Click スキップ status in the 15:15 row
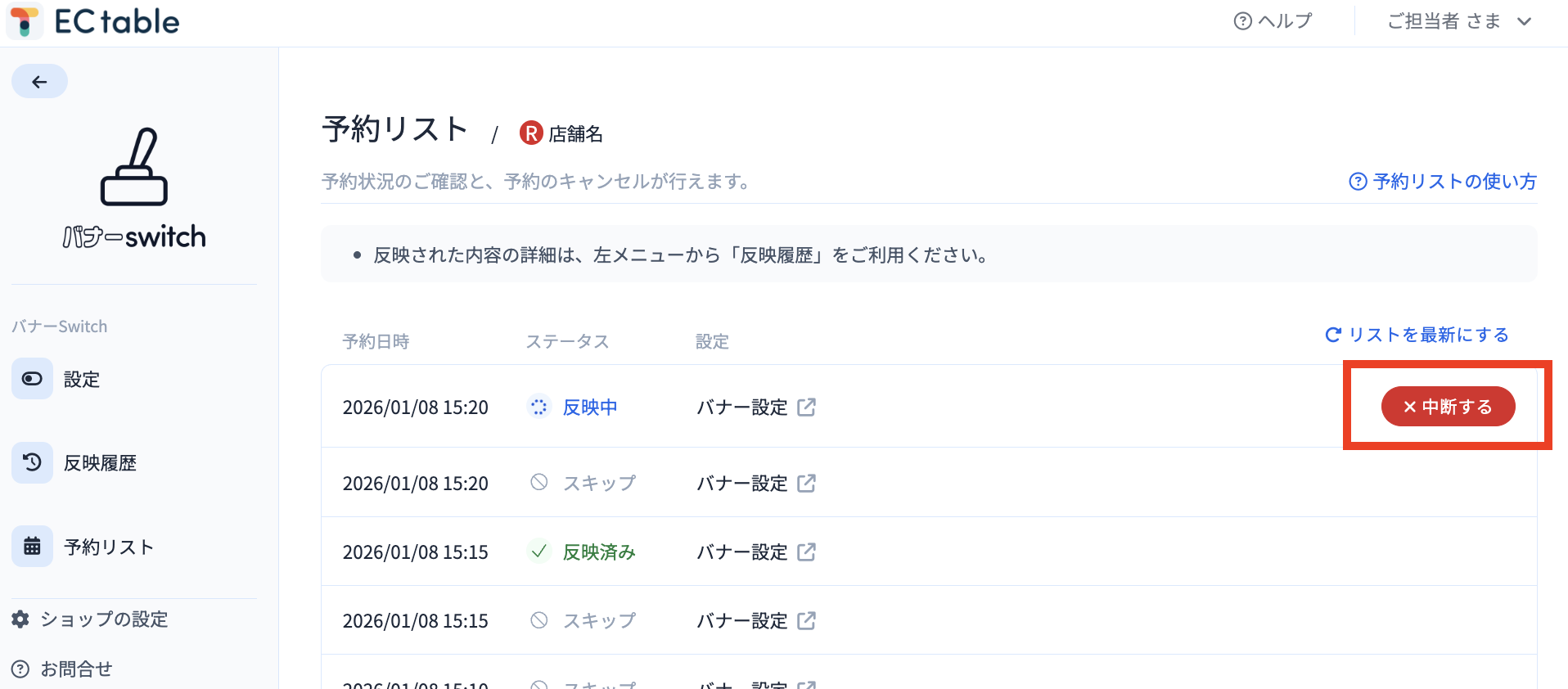This screenshot has height=689, width=1568. pyautogui.click(x=599, y=620)
